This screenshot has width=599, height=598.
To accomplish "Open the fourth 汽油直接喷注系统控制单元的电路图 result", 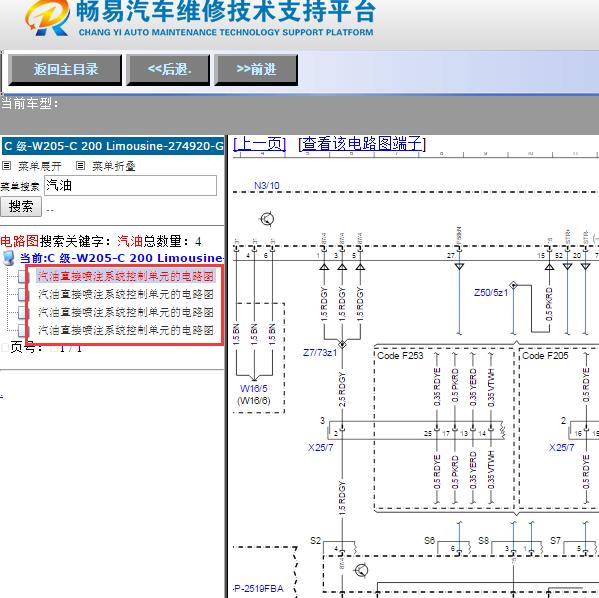I will point(126,330).
